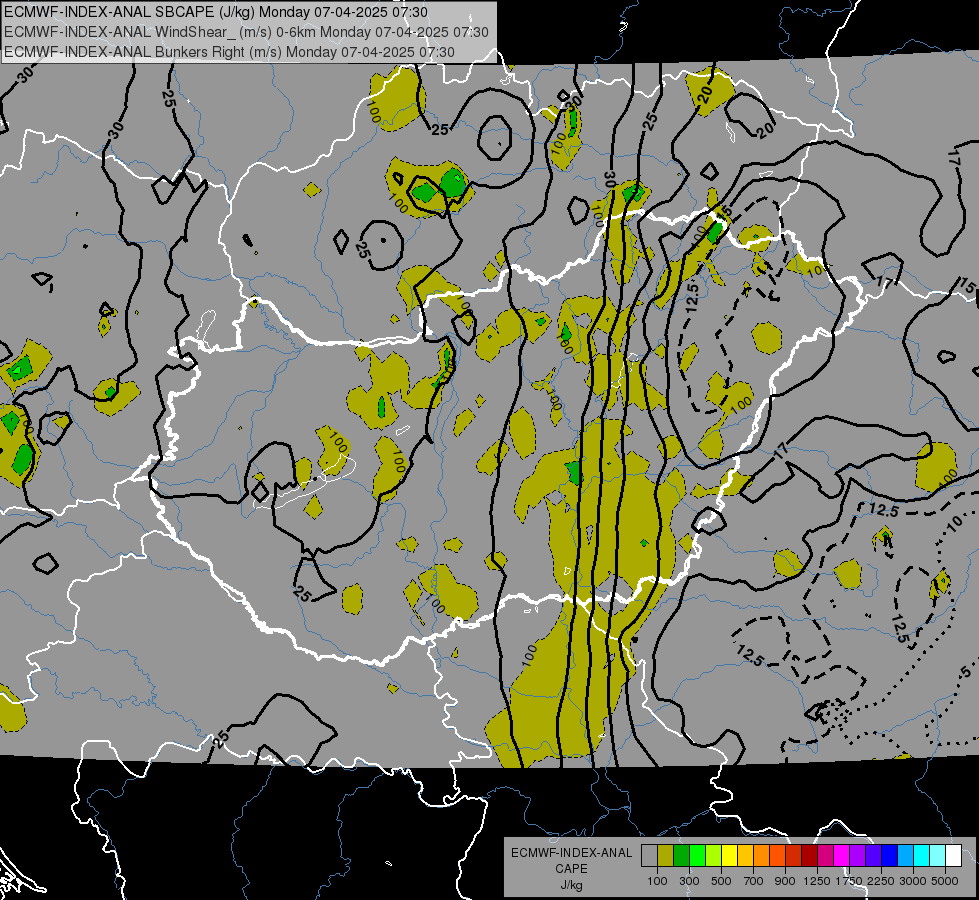Click the SBCAPE (J/kg) title line
The height and width of the screenshot is (900, 979).
(x=216, y=12)
